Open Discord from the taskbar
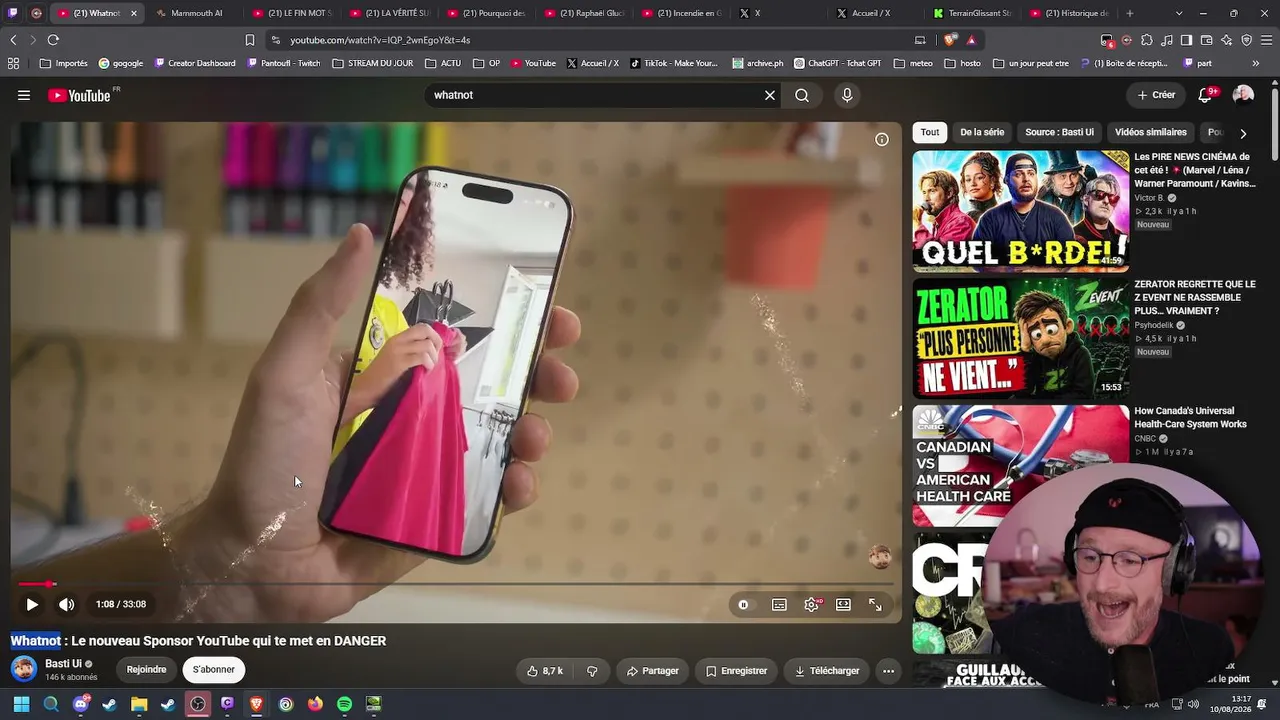 (81, 704)
